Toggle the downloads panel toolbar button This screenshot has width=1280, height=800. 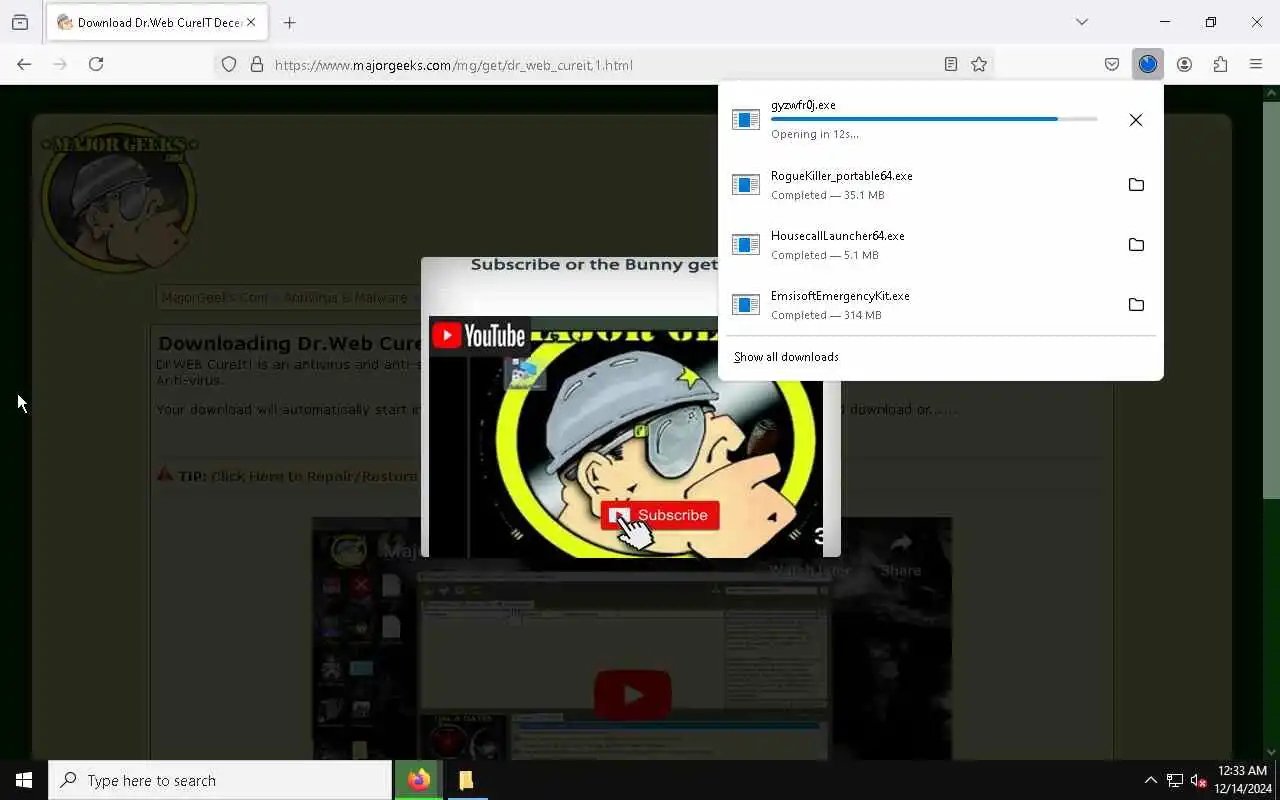point(1148,64)
